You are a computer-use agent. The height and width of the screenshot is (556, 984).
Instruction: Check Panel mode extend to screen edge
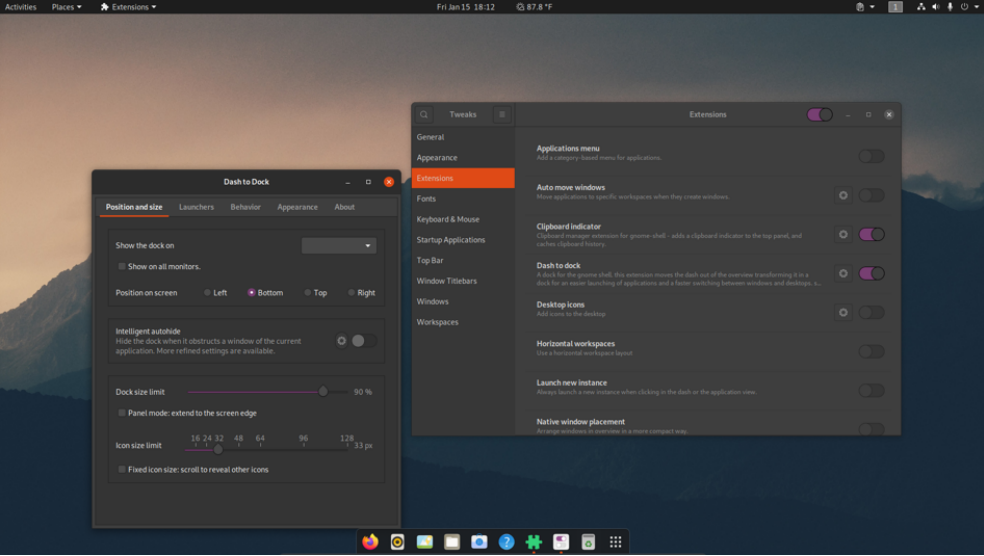coord(122,413)
